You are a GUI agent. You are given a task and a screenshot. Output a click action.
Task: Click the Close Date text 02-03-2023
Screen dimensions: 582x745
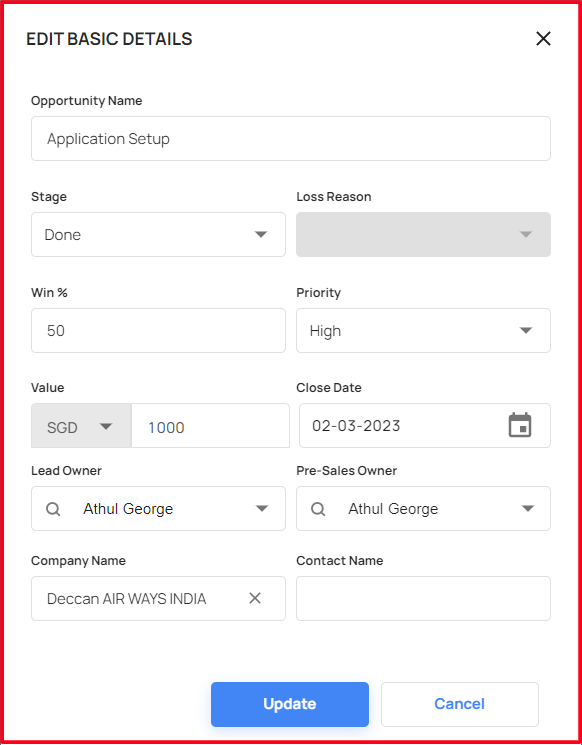[356, 426]
